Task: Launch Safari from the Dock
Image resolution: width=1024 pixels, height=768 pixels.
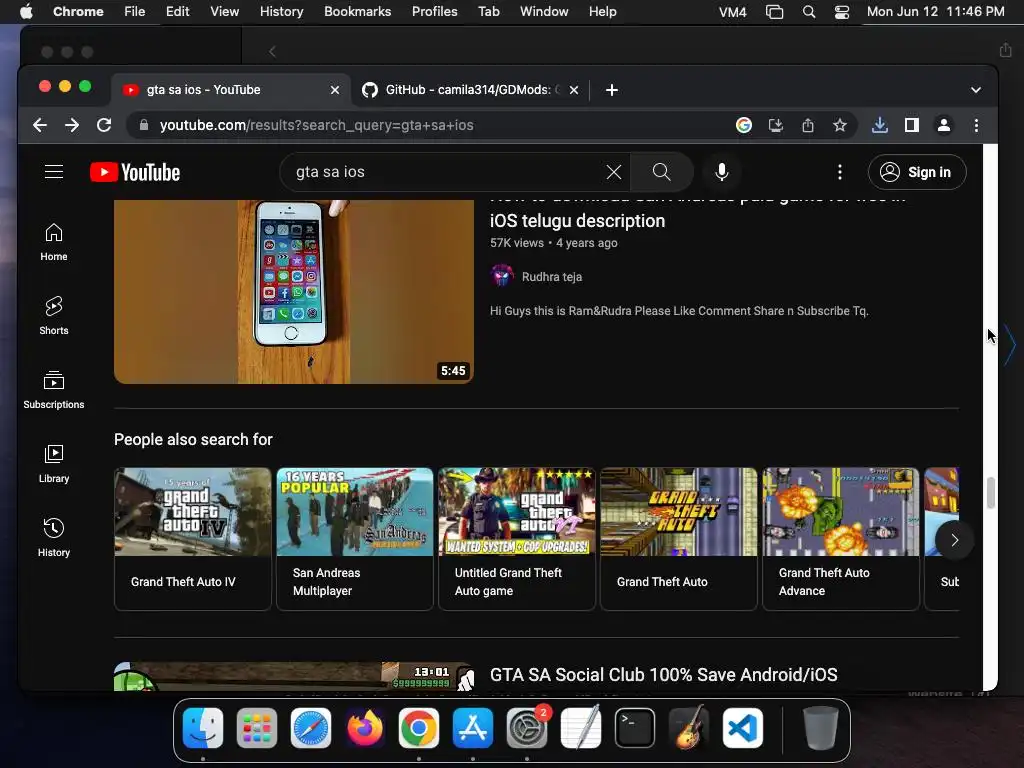Action: tap(311, 728)
